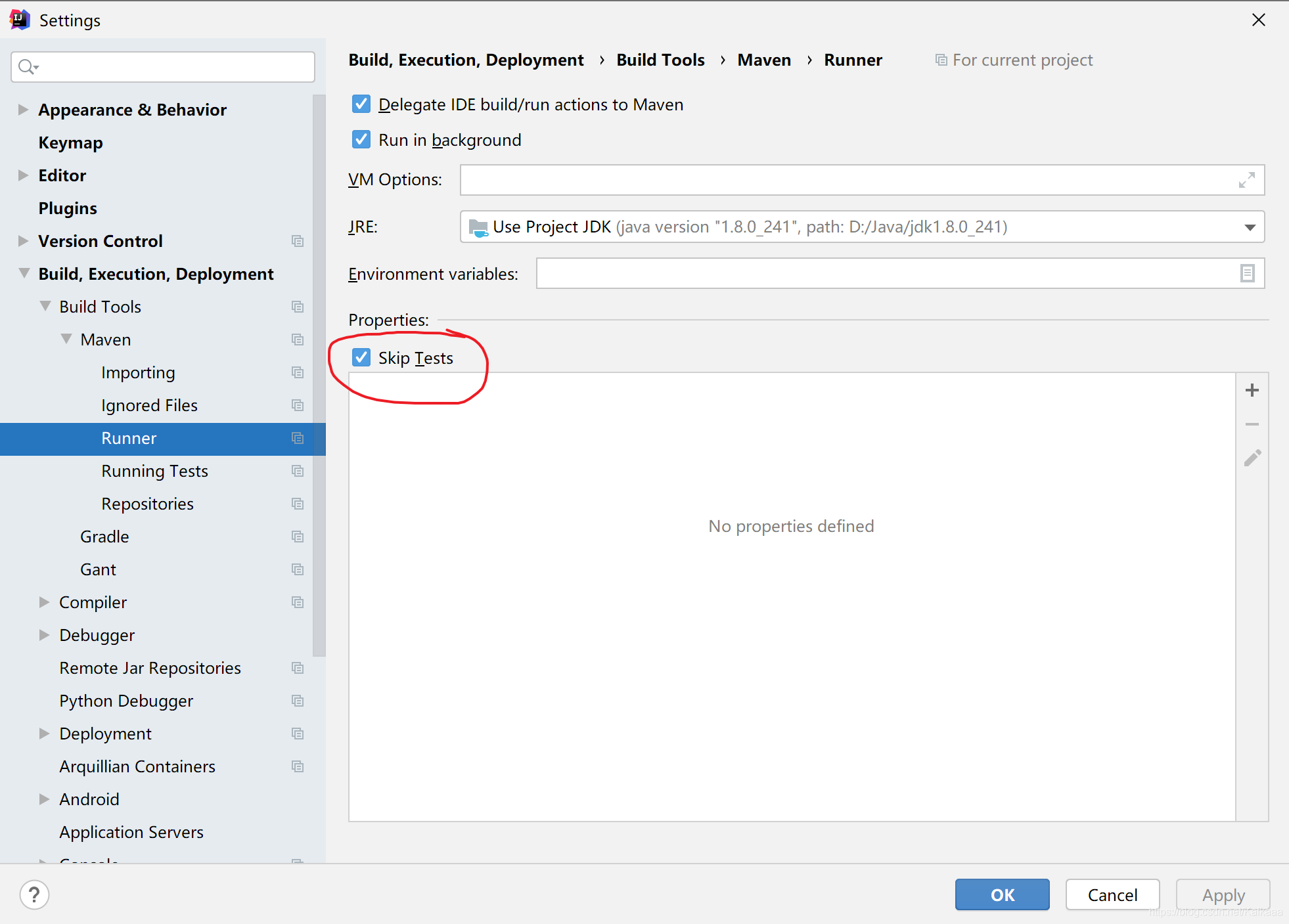
Task: Disable the Skip Tests checkbox
Action: pyautogui.click(x=361, y=358)
